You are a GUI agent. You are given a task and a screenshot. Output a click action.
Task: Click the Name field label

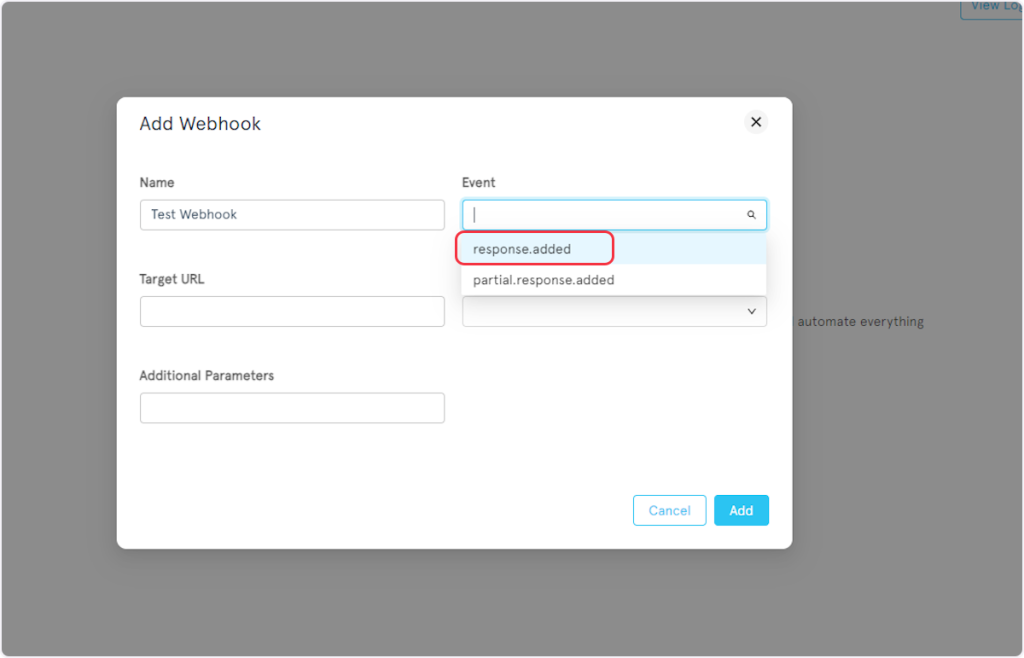[x=157, y=183]
